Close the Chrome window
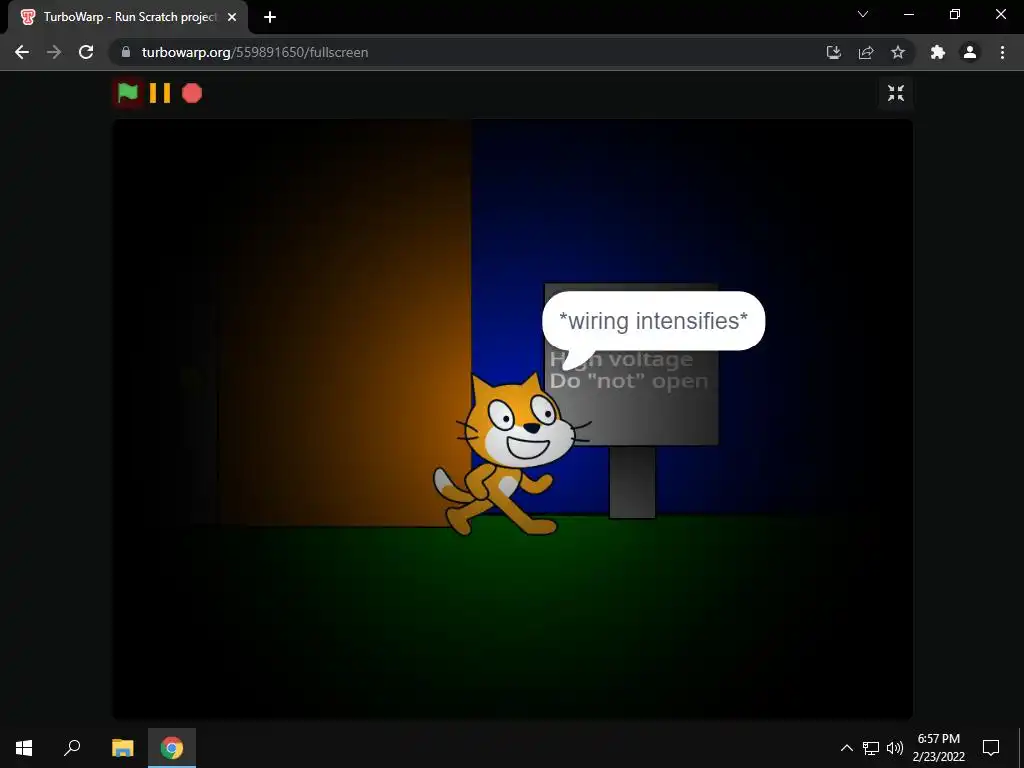 pos(1000,14)
